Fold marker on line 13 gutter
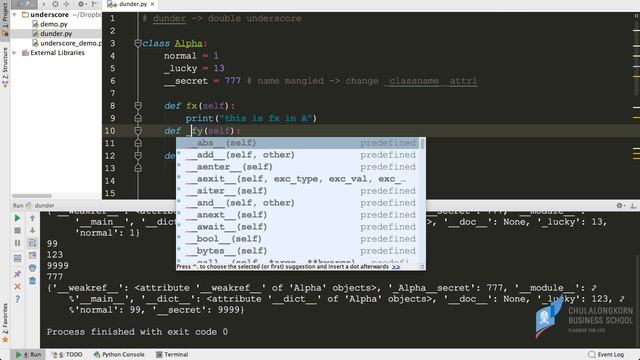The image size is (640, 360). click(138, 168)
